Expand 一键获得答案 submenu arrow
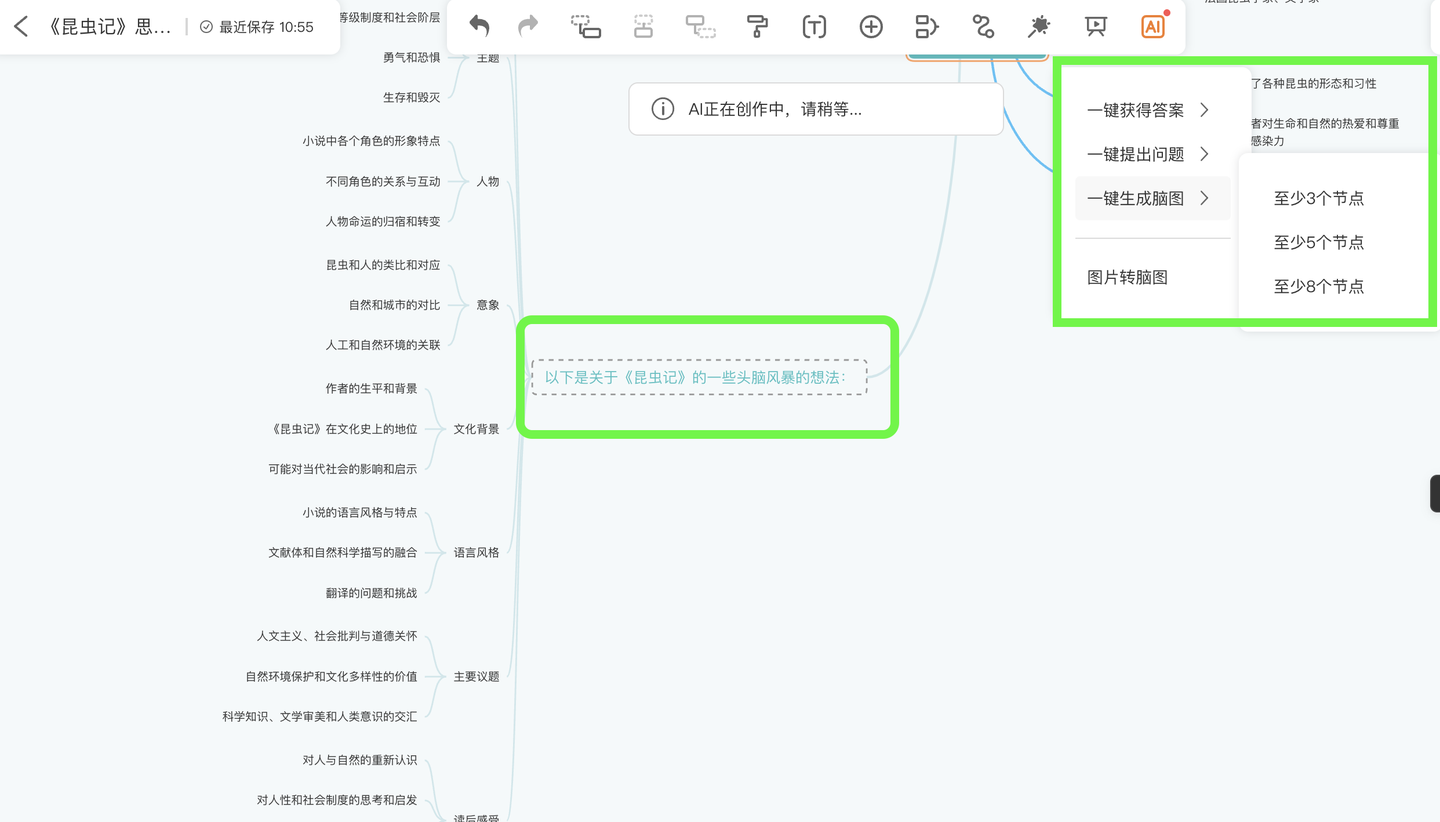 pyautogui.click(x=1205, y=110)
